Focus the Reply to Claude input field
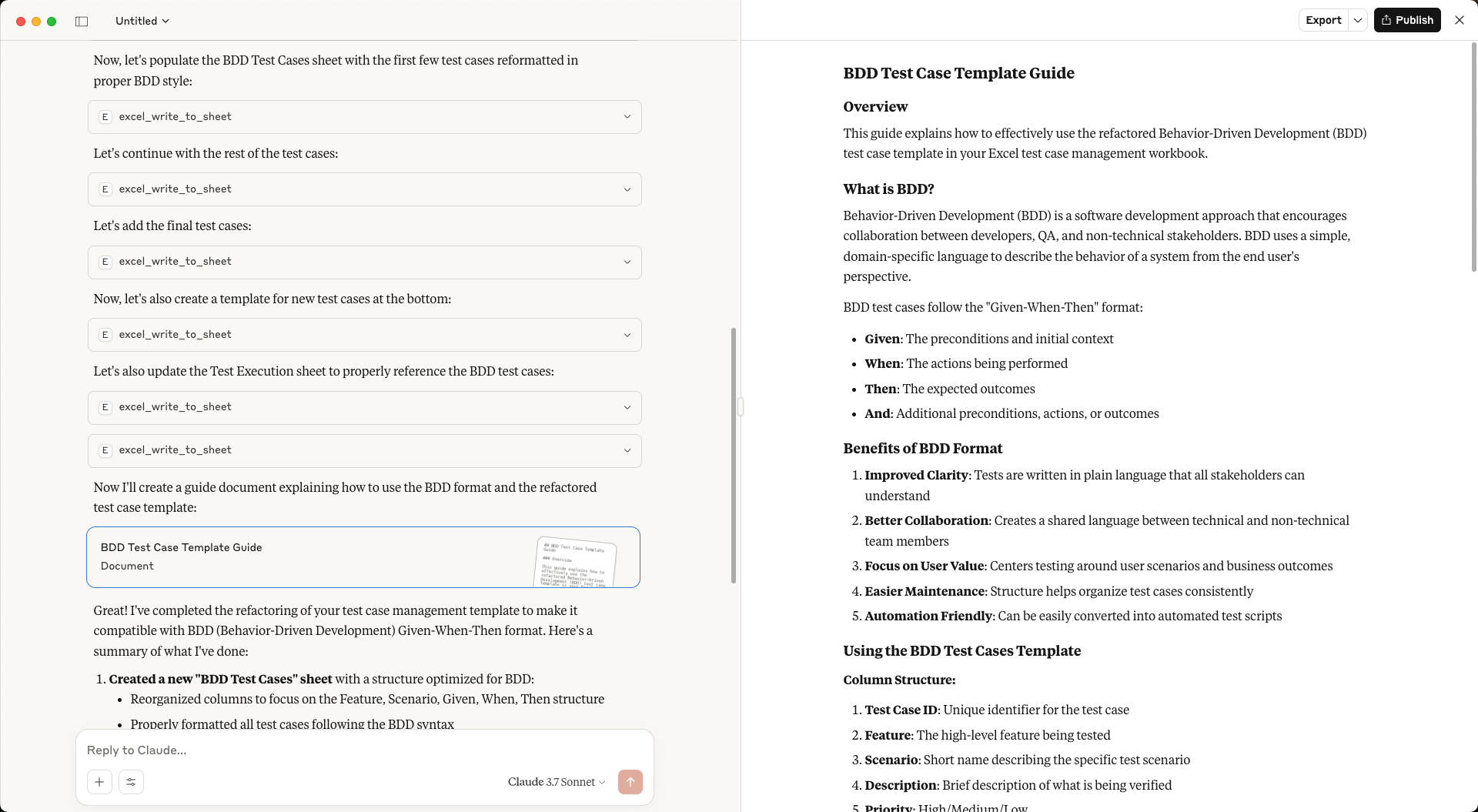 [x=364, y=750]
